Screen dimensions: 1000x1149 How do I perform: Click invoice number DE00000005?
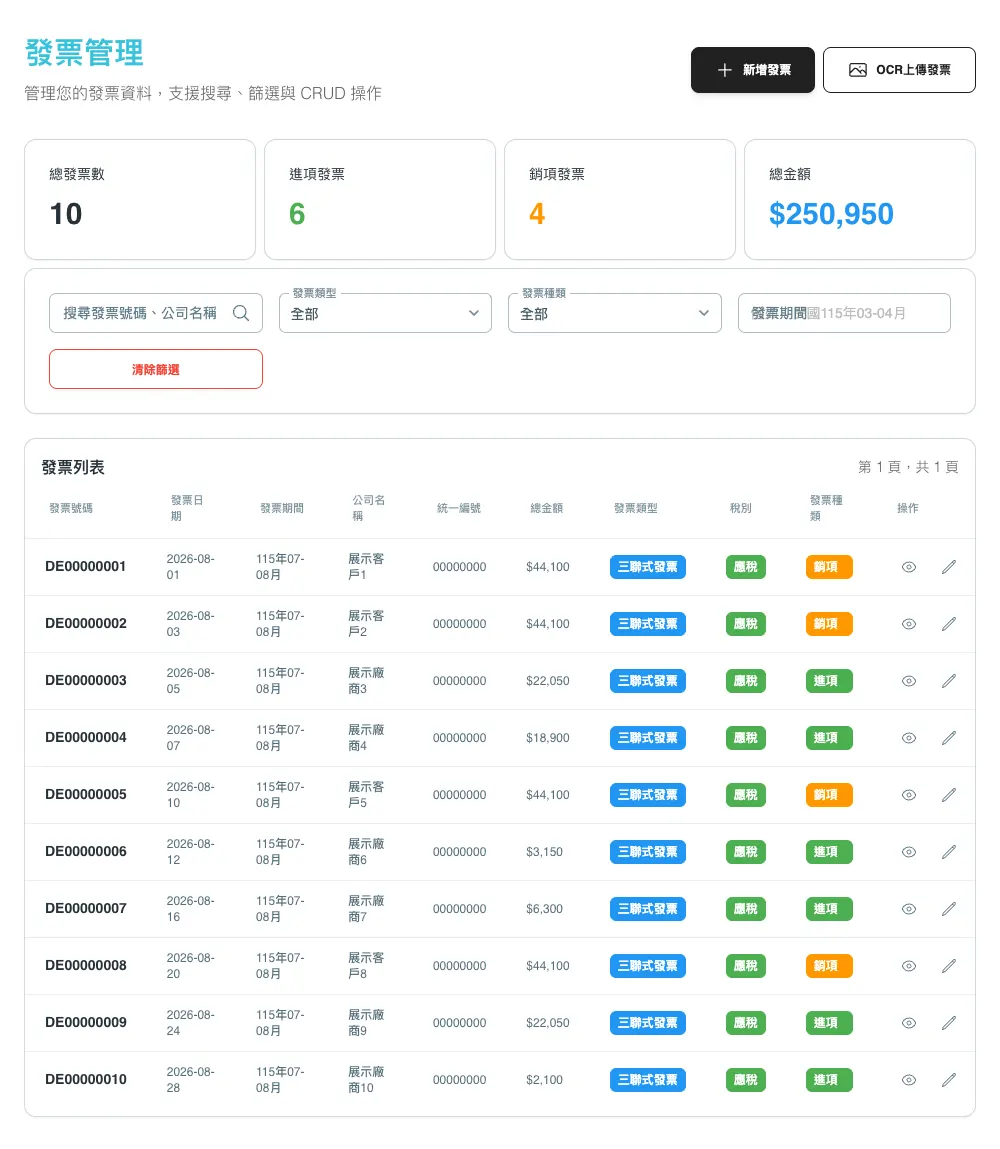86,794
